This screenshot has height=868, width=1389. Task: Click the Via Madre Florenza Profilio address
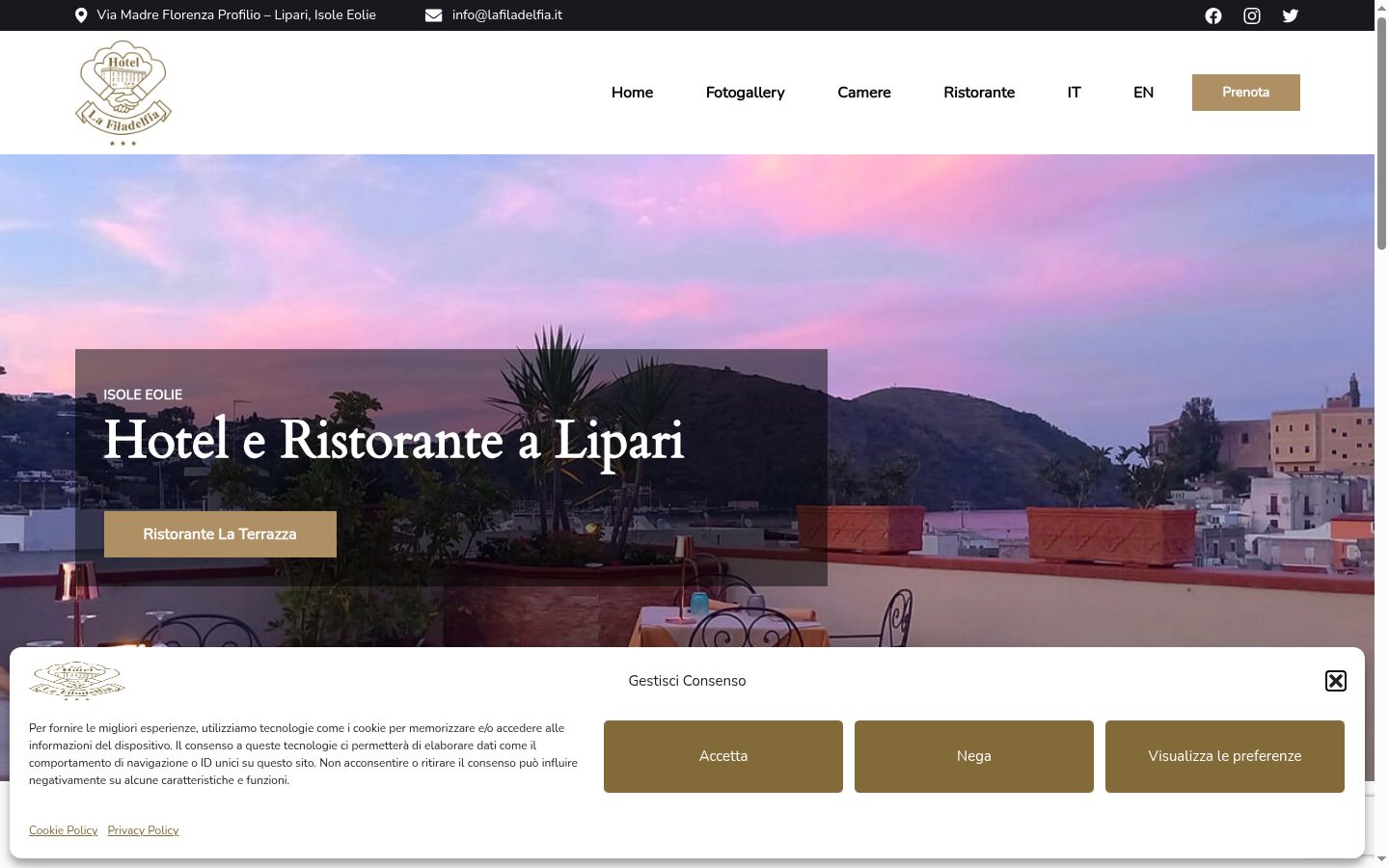pyautogui.click(x=236, y=15)
